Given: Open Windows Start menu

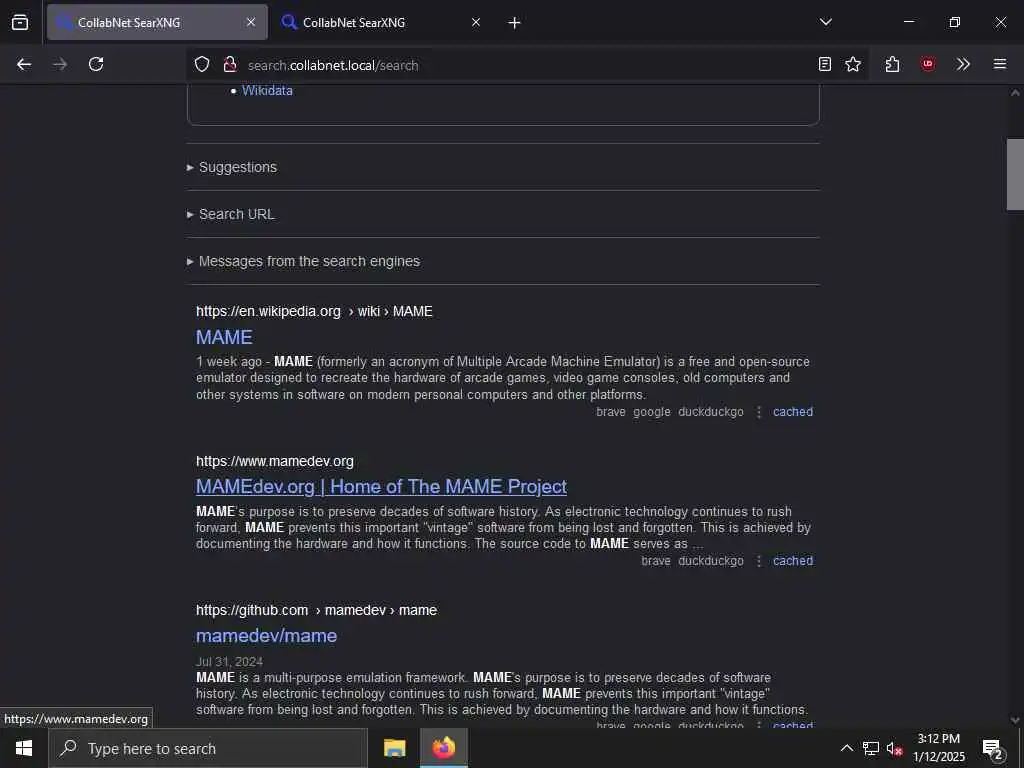Looking at the screenshot, I should click(24, 748).
